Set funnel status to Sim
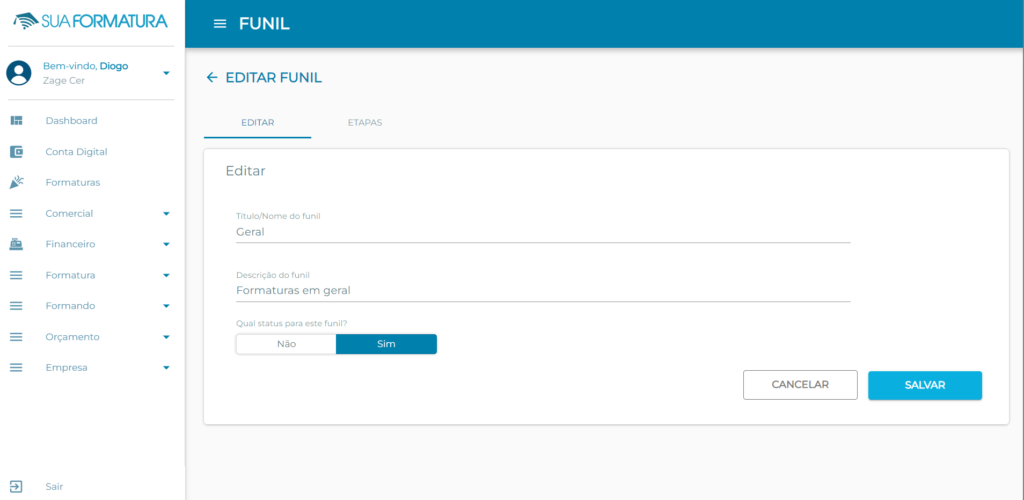The height and width of the screenshot is (500, 1024). tap(387, 344)
